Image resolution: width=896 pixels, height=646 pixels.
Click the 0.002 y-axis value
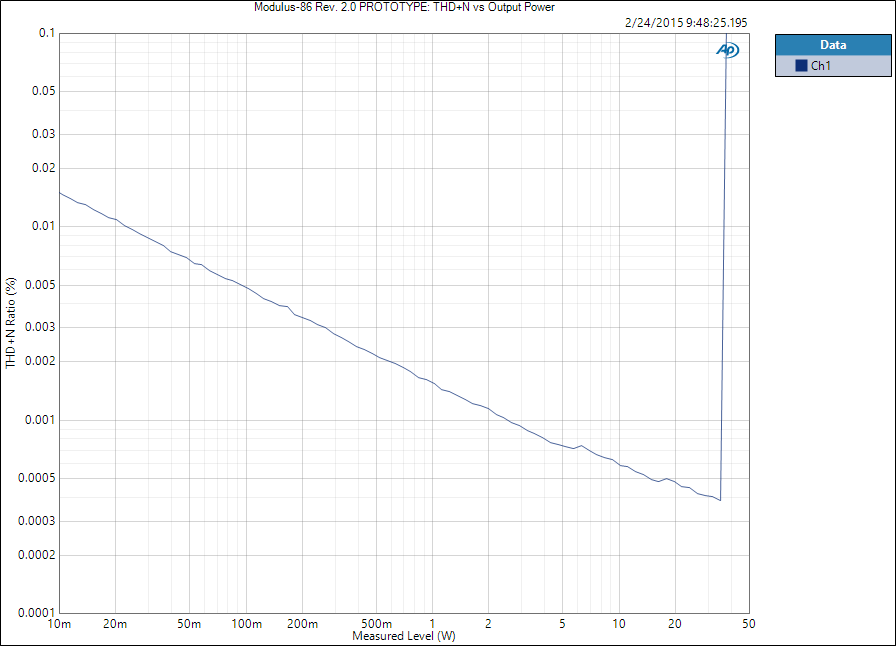pos(41,361)
